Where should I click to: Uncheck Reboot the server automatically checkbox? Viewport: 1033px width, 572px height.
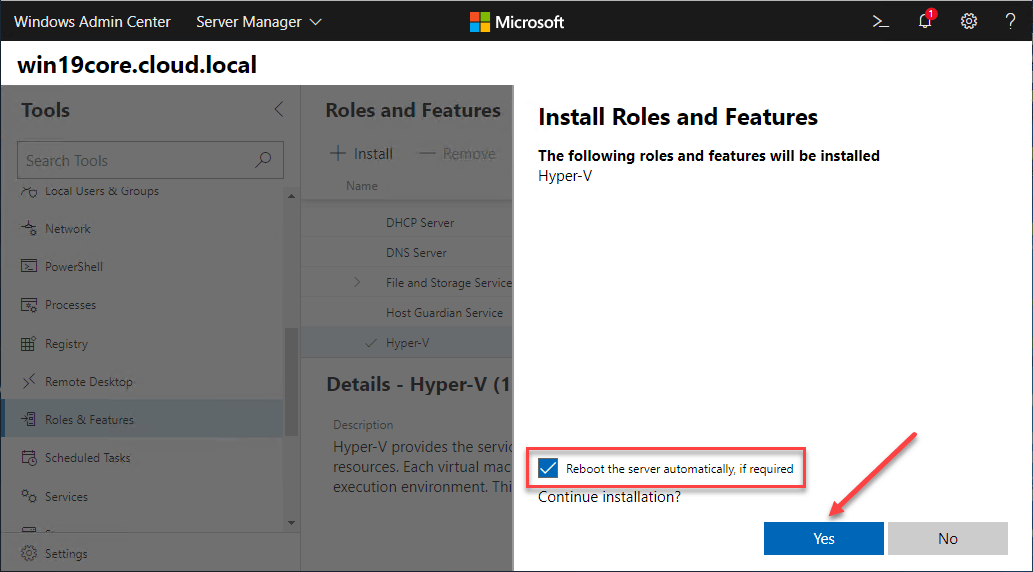point(547,469)
